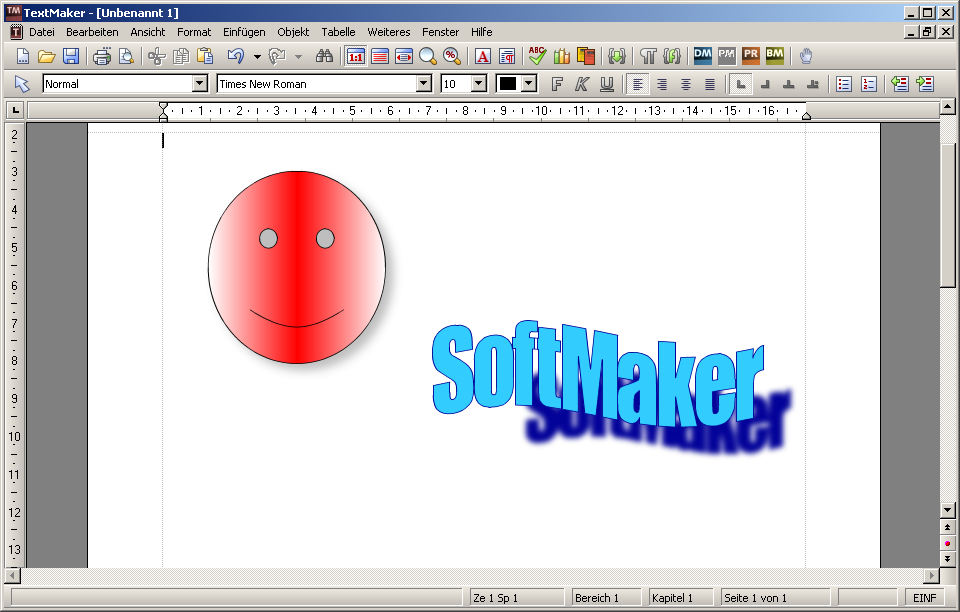The height and width of the screenshot is (612, 960).
Task: Open the Objekt menu
Action: click(x=293, y=32)
